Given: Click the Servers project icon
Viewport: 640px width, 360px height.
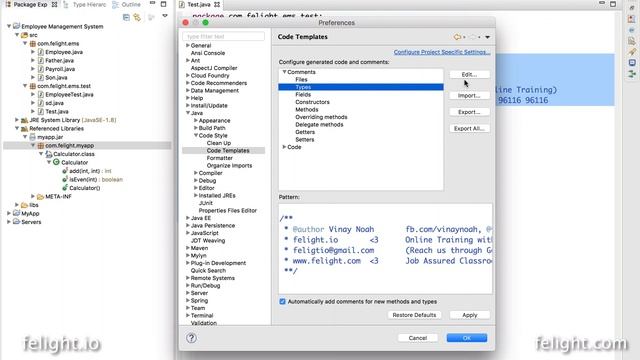Looking at the screenshot, I should point(16,222).
